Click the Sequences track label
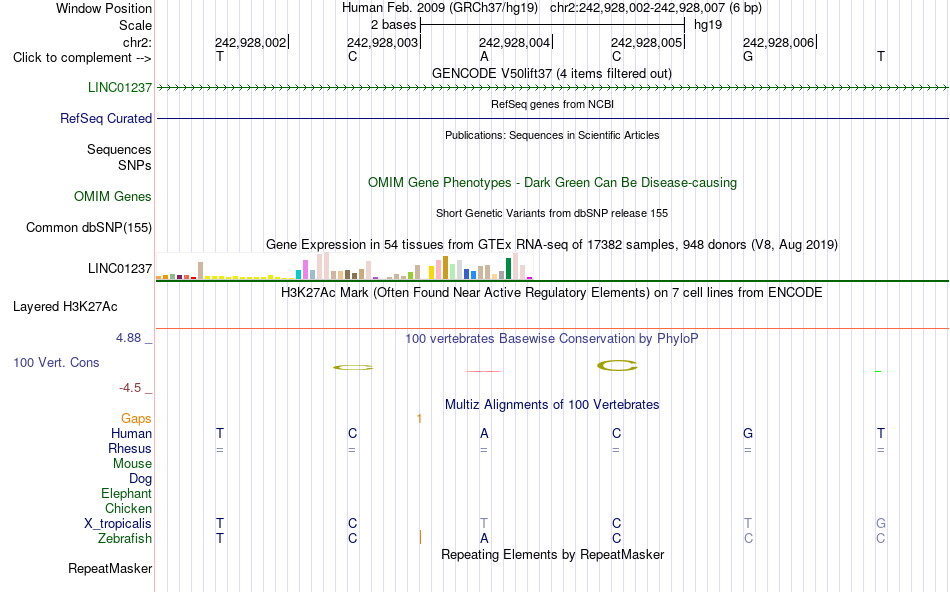This screenshot has height=592, width=950. tap(119, 149)
